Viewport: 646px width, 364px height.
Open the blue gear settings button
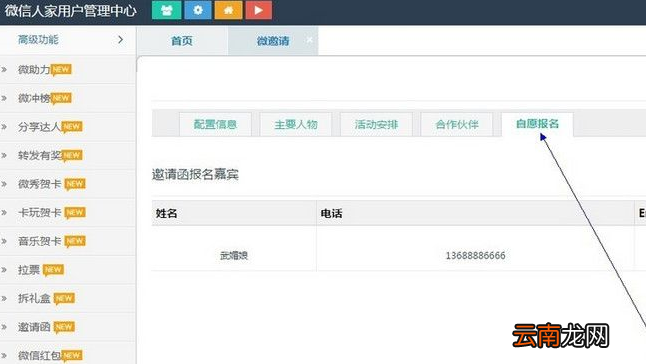pyautogui.click(x=198, y=10)
